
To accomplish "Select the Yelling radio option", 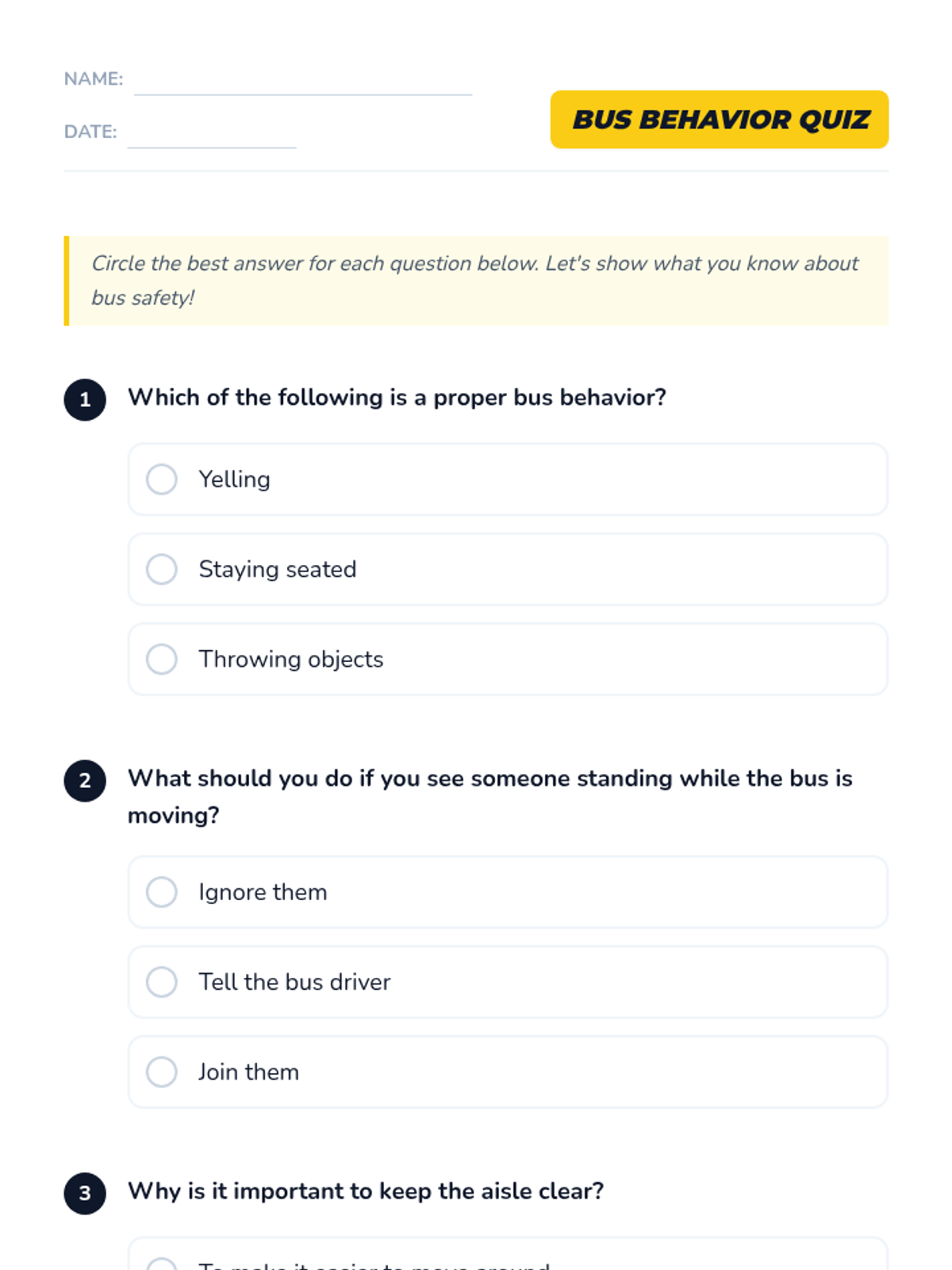I will [x=162, y=479].
